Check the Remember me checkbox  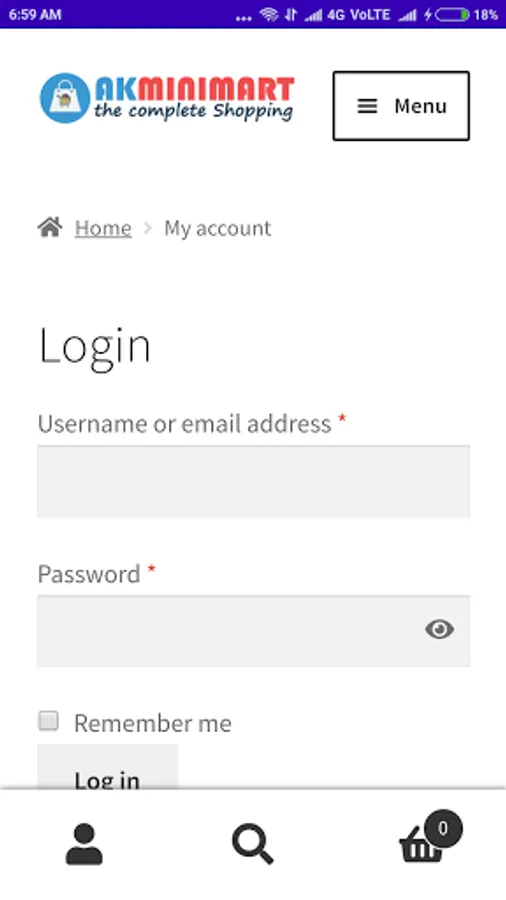(x=48, y=720)
